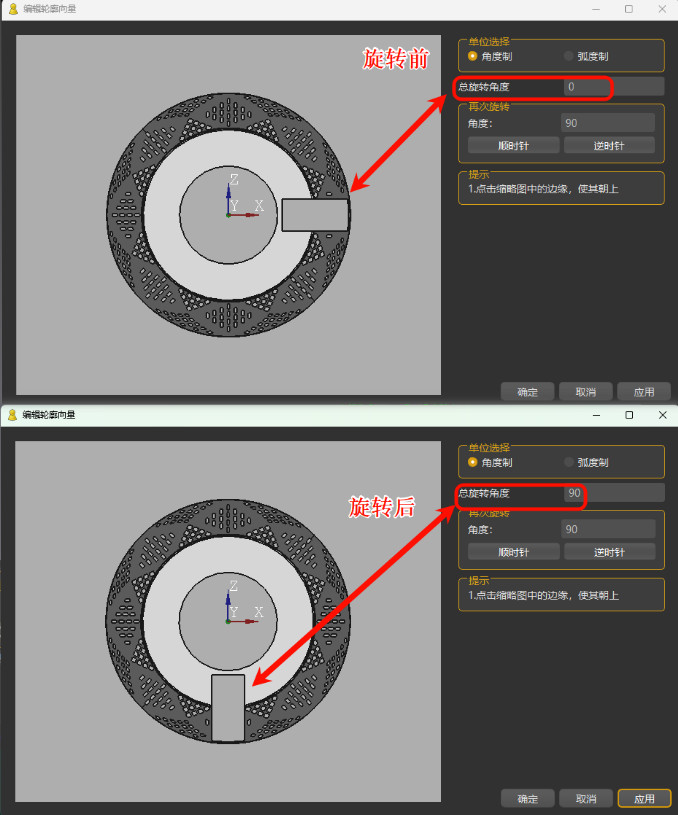Choose 弧度制 unit in the lower dialog
Viewport: 678px width, 815px height.
pyautogui.click(x=569, y=462)
